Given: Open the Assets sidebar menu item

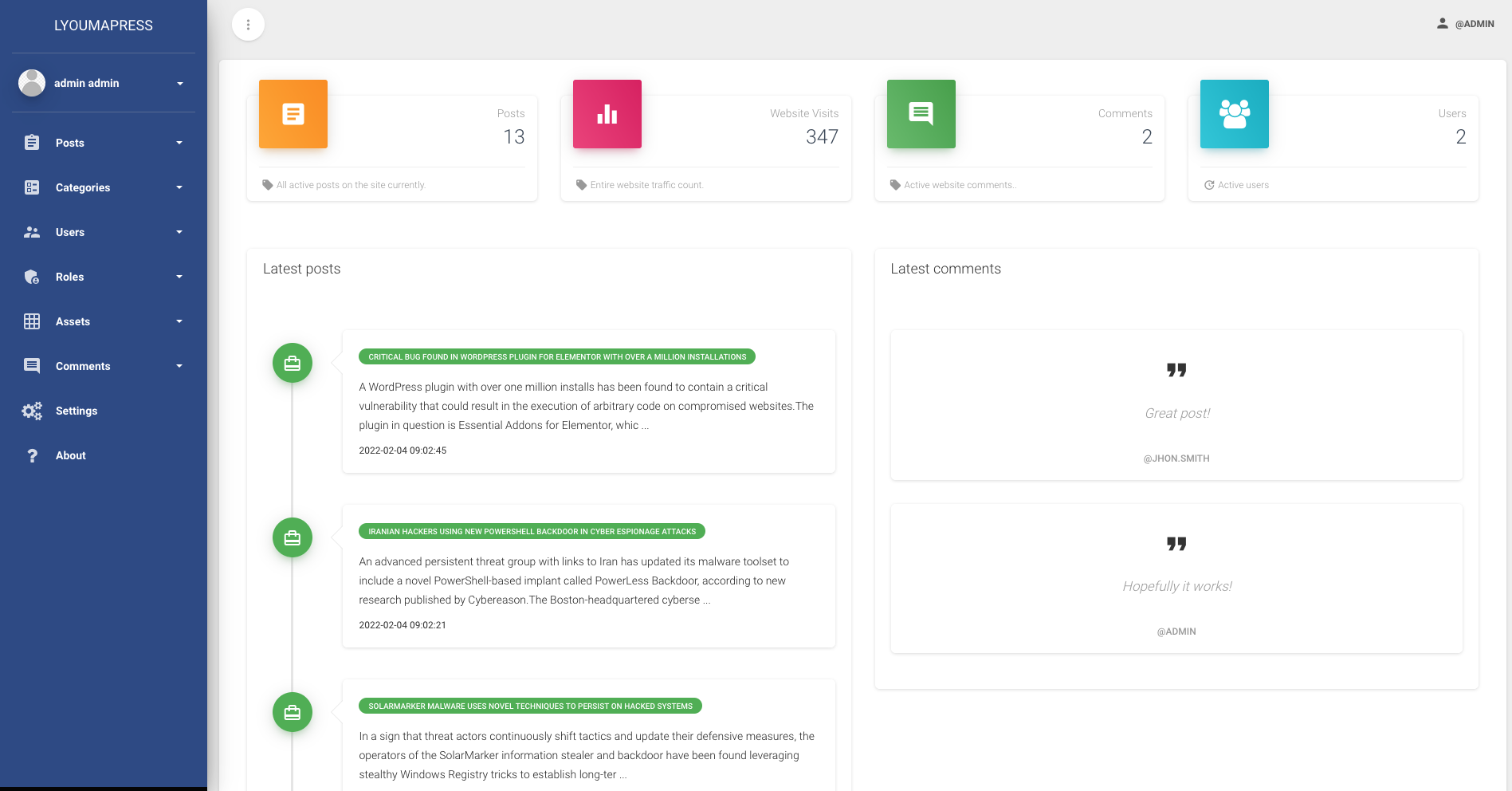Looking at the screenshot, I should tap(104, 321).
